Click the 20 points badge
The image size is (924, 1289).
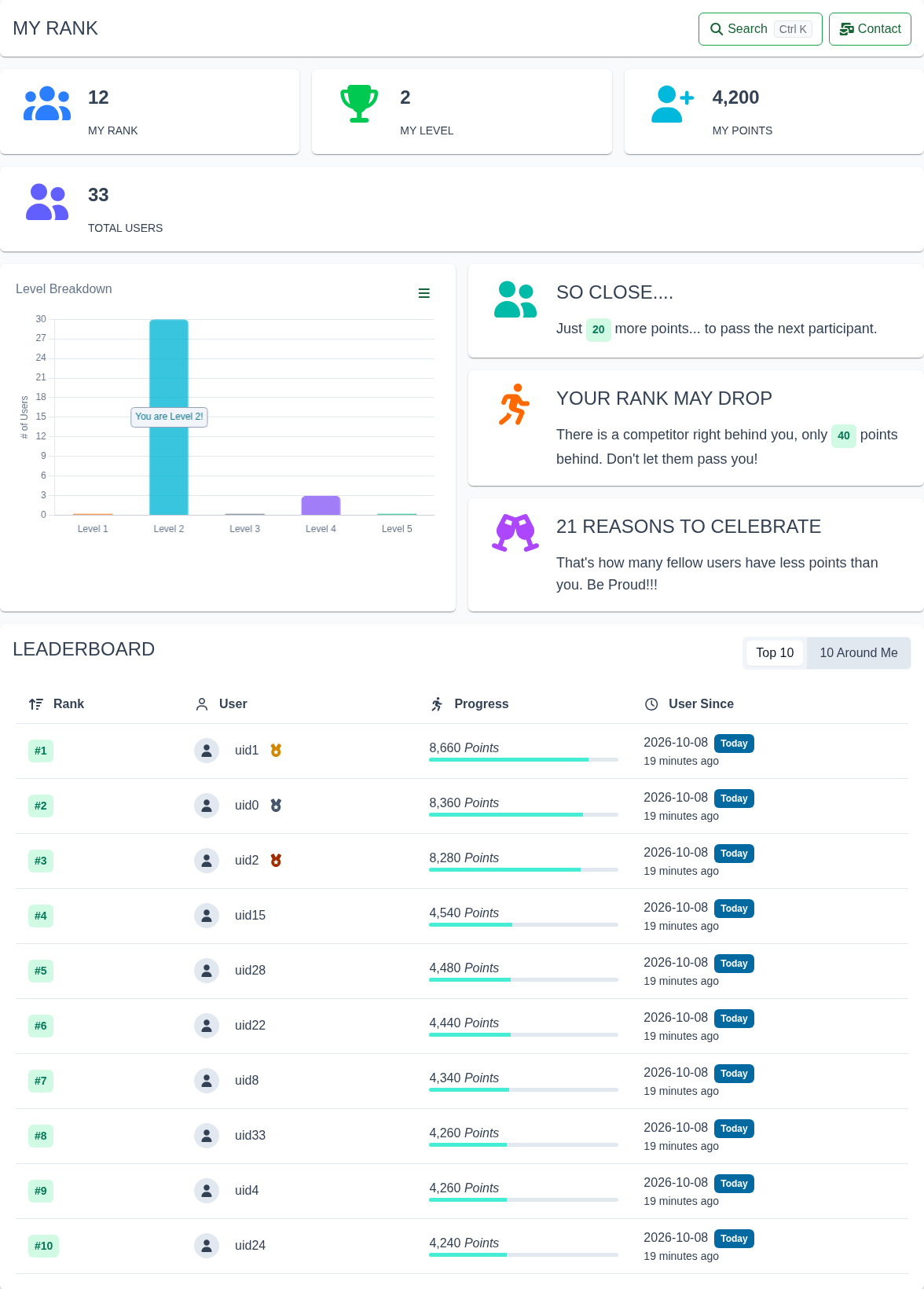[x=599, y=329]
